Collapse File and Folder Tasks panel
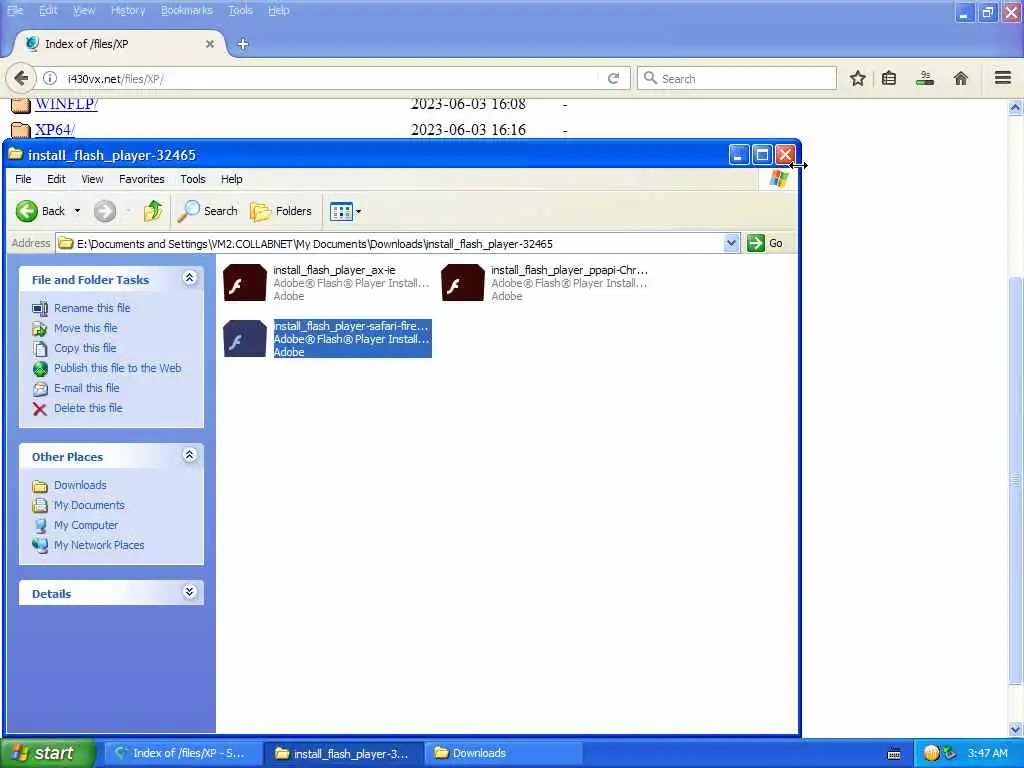1024x768 pixels. [189, 278]
